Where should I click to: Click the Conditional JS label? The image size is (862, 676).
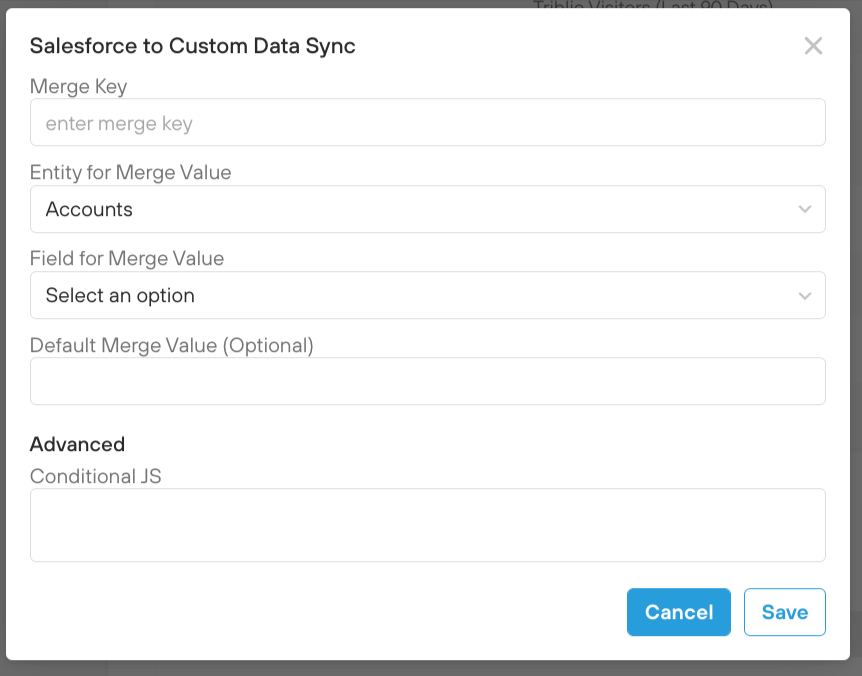[x=96, y=476]
